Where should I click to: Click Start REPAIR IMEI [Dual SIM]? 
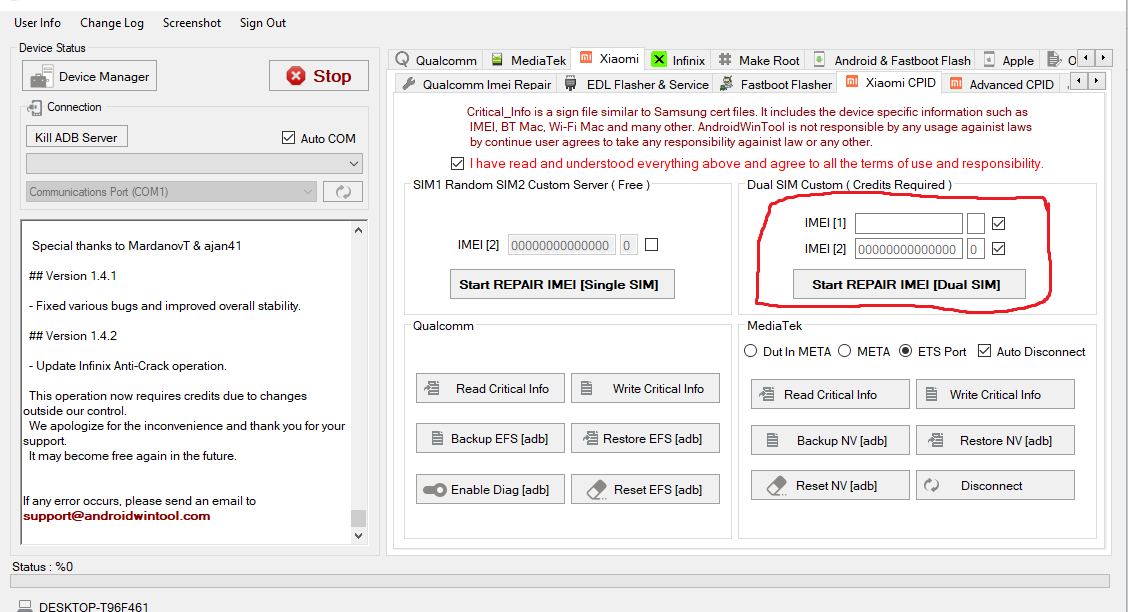(x=905, y=284)
